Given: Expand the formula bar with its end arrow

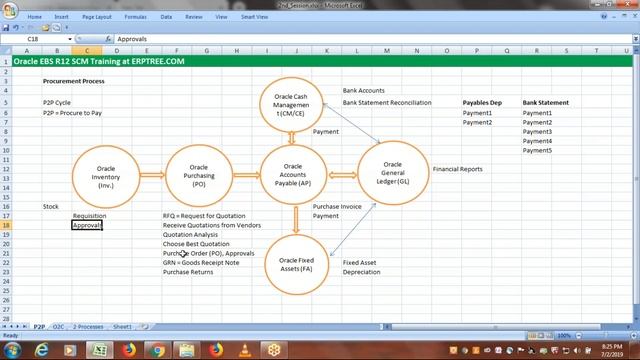Looking at the screenshot, I should [x=636, y=39].
